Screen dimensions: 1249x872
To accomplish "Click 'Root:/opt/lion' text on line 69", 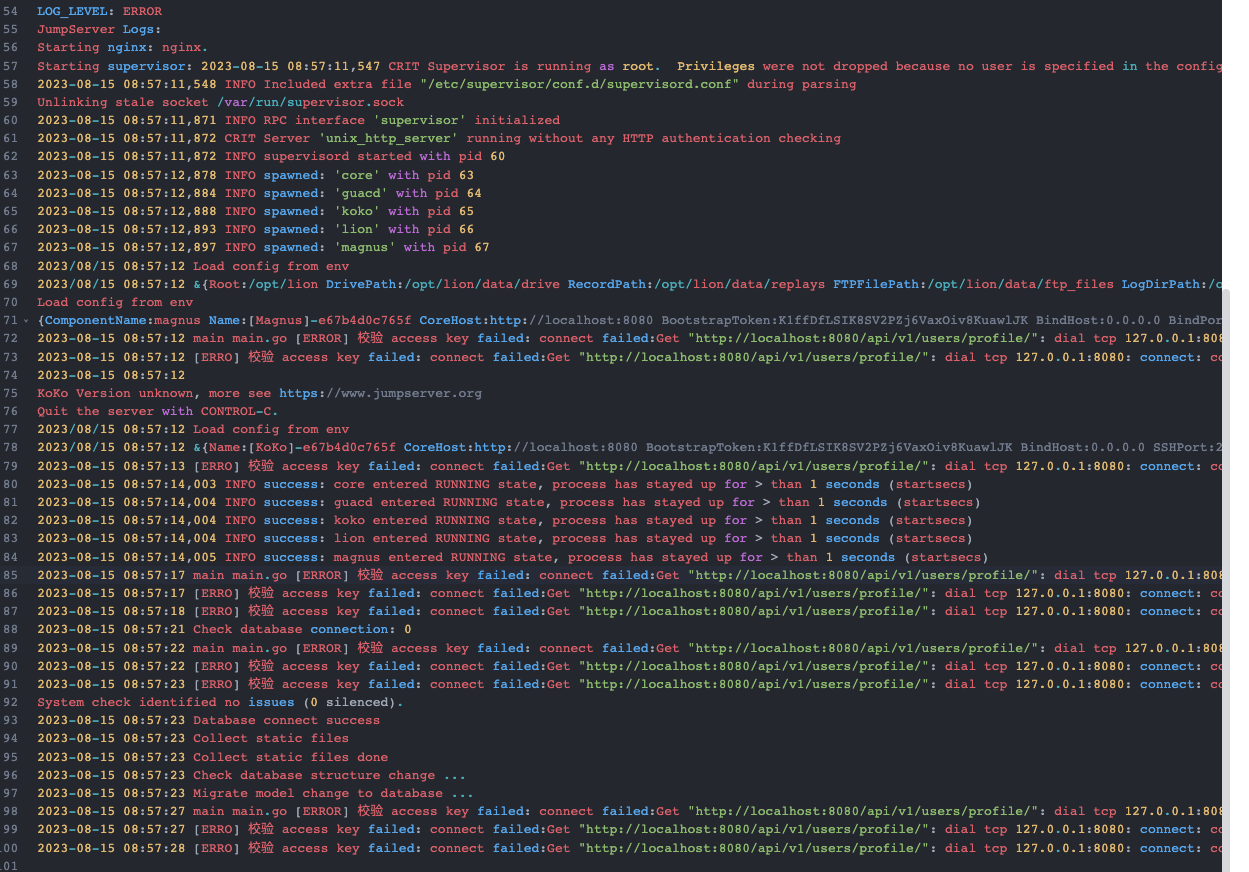I will click(x=263, y=284).
